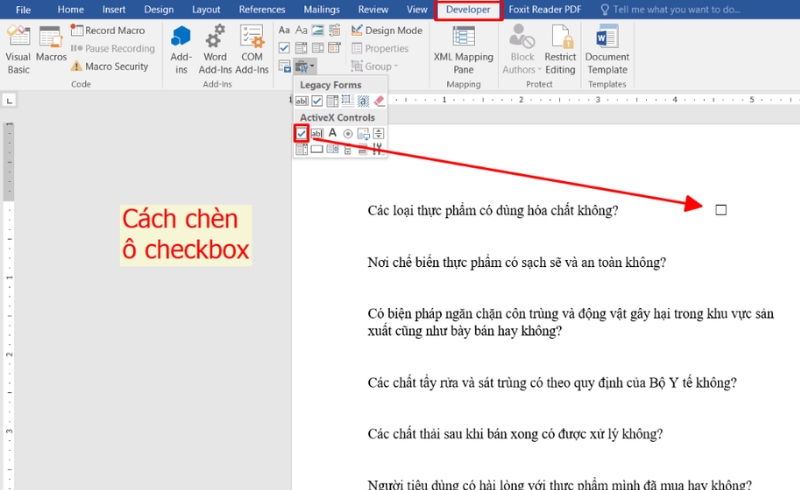Insert Legacy Forms drop-down form field
This screenshot has width=800, height=490.
[x=333, y=101]
